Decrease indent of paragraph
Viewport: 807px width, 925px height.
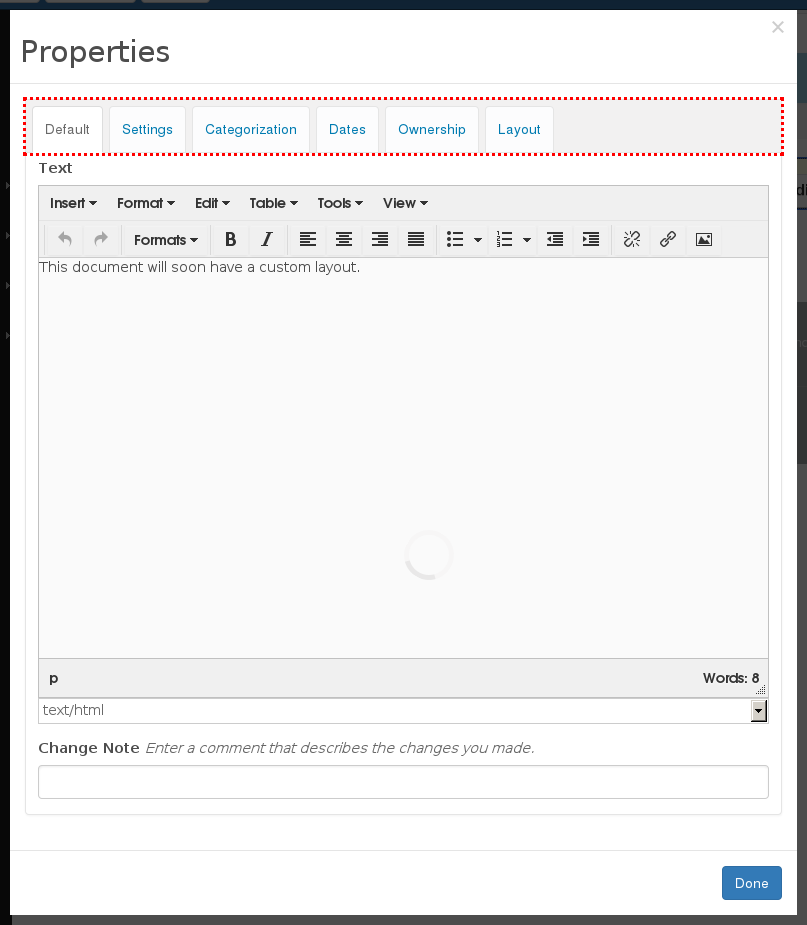(x=555, y=239)
